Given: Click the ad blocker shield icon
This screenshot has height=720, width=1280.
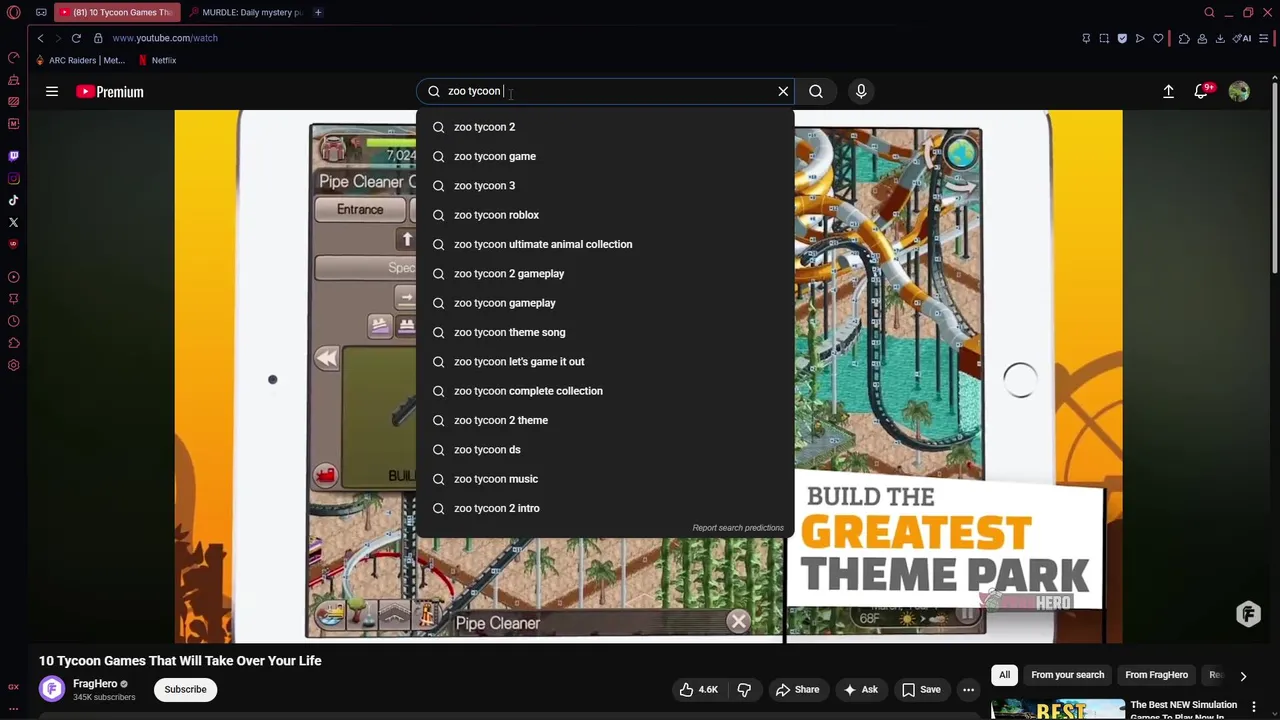Looking at the screenshot, I should pos(1122,38).
